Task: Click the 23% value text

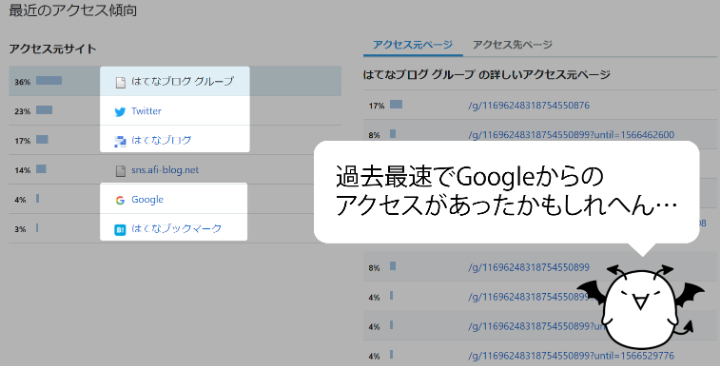Action: 22,112
